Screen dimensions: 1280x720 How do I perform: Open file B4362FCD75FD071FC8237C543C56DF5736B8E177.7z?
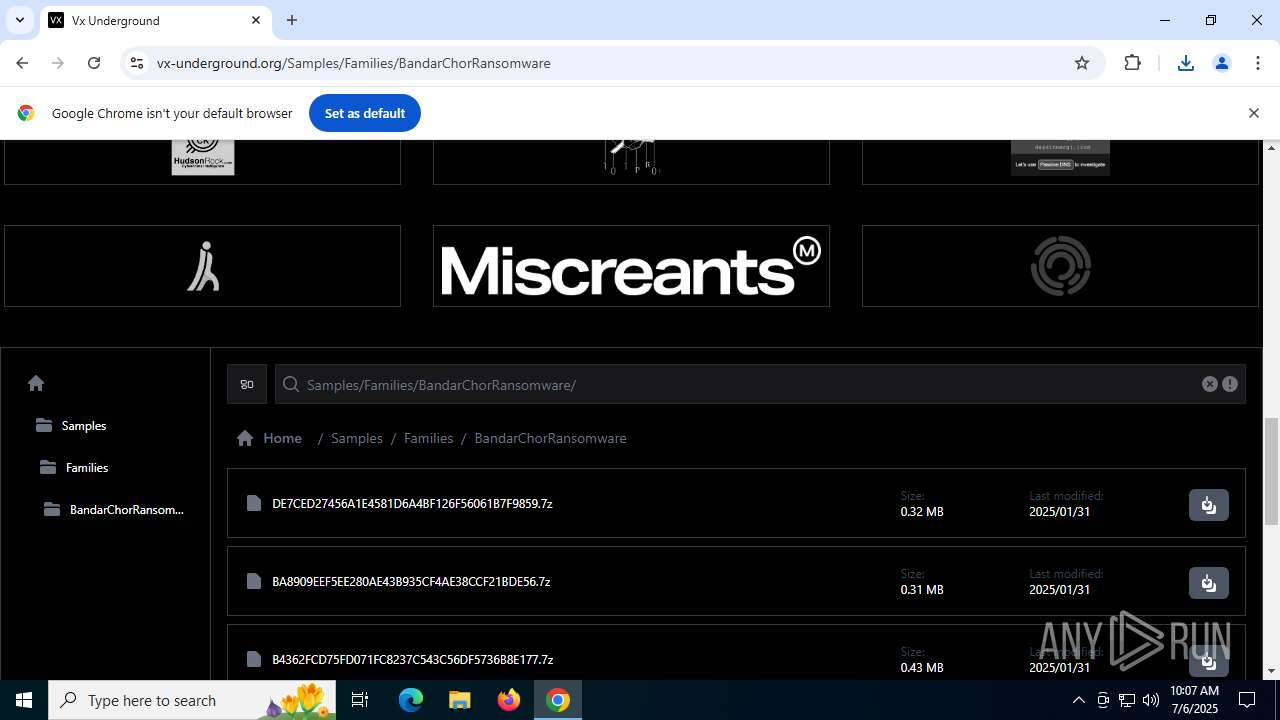[x=412, y=659]
